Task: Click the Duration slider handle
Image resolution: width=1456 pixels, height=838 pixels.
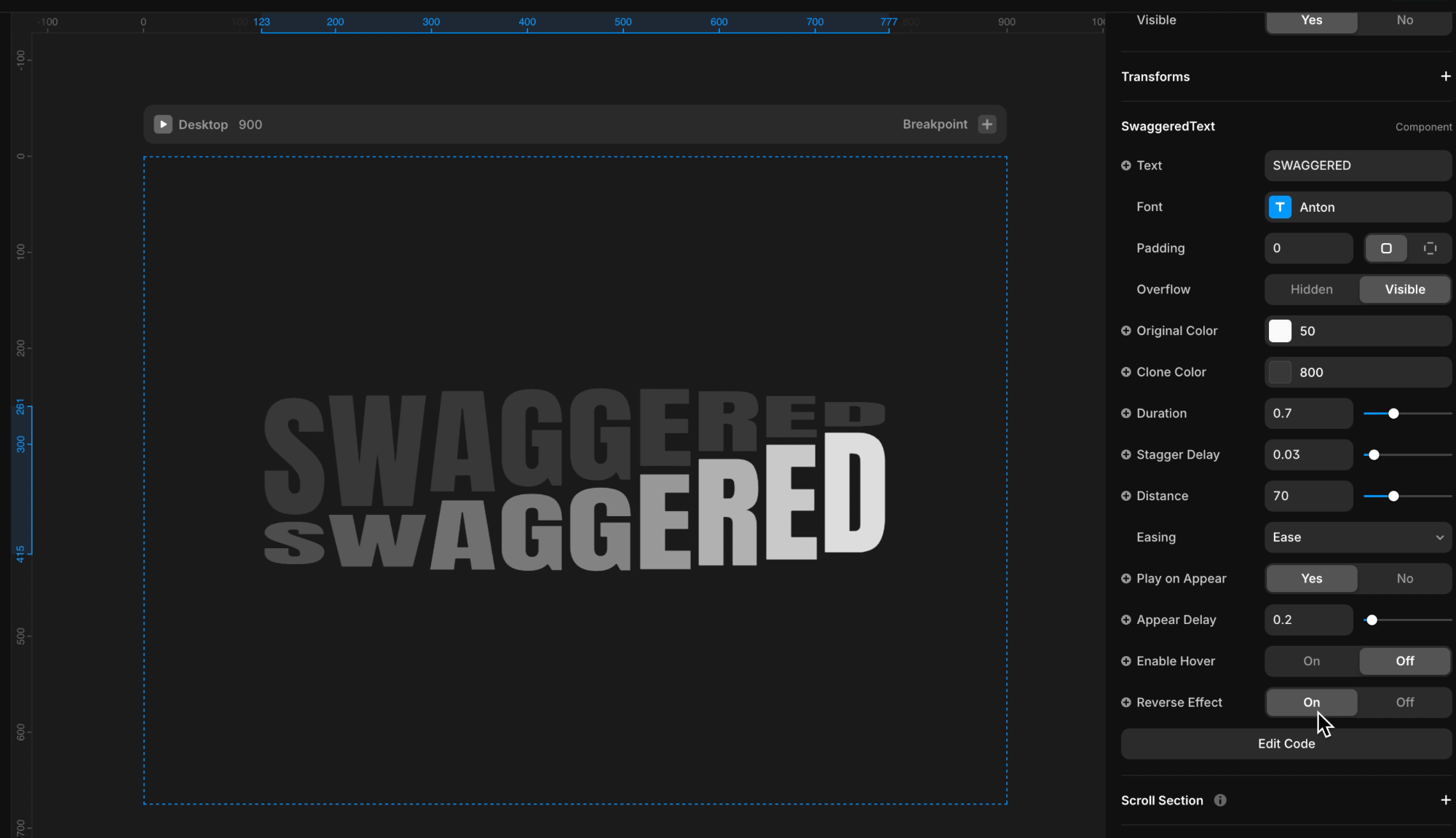Action: [1393, 414]
